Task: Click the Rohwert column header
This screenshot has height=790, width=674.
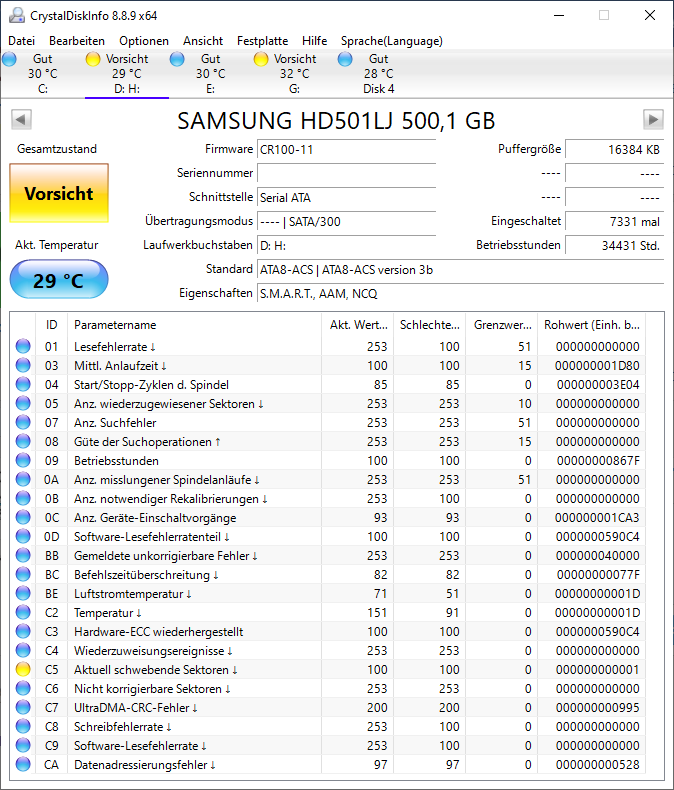Action: click(591, 325)
